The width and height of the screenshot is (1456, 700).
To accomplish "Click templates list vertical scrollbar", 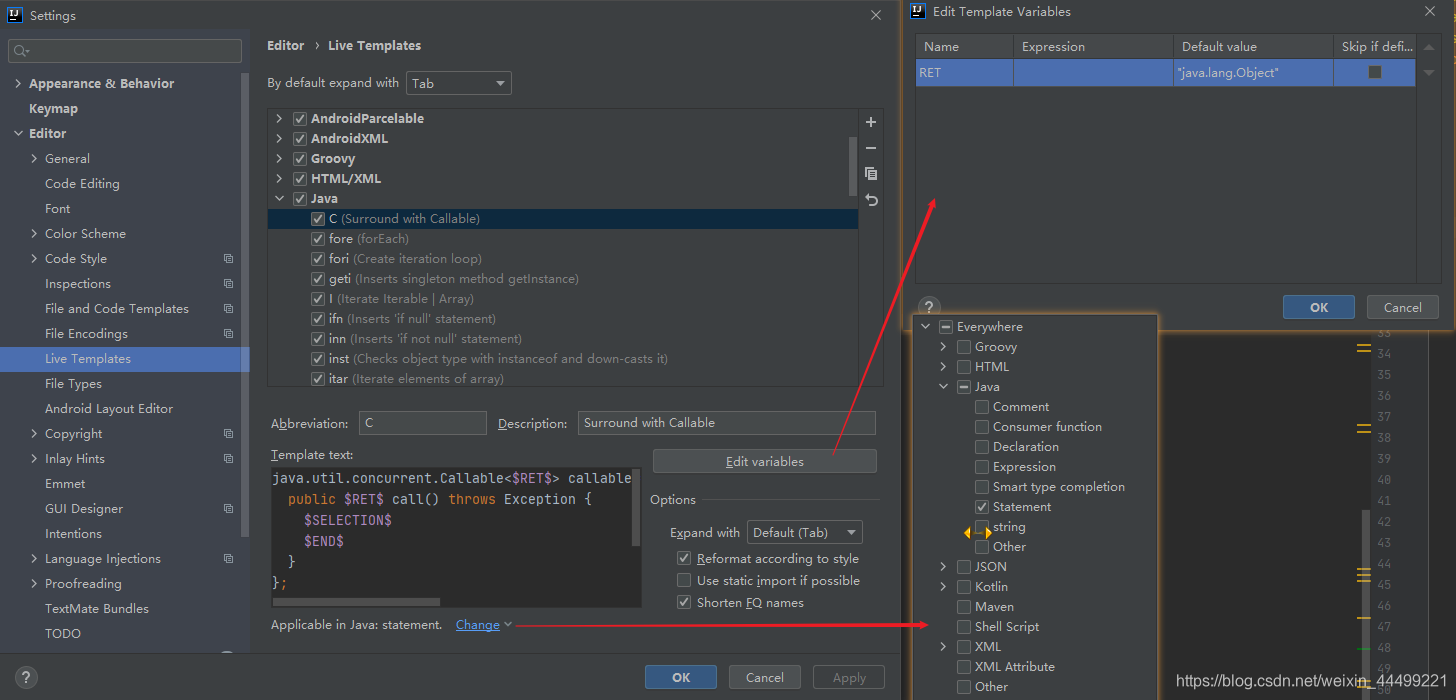I will [853, 165].
